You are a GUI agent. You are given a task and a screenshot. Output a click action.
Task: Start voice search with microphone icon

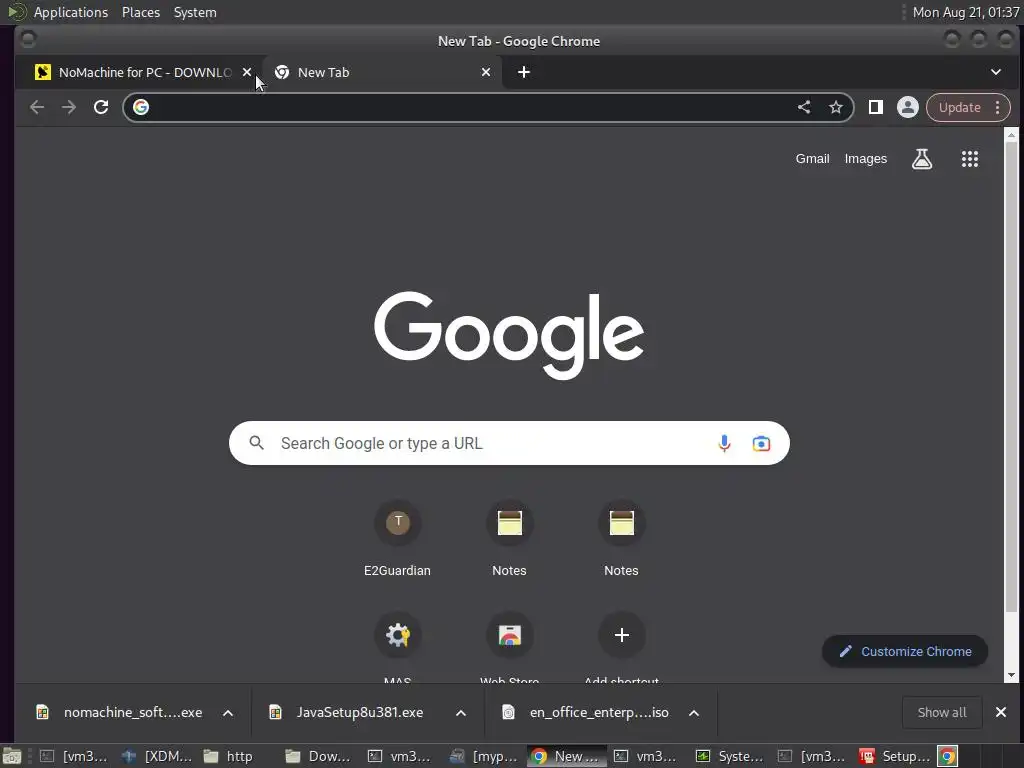tap(724, 443)
